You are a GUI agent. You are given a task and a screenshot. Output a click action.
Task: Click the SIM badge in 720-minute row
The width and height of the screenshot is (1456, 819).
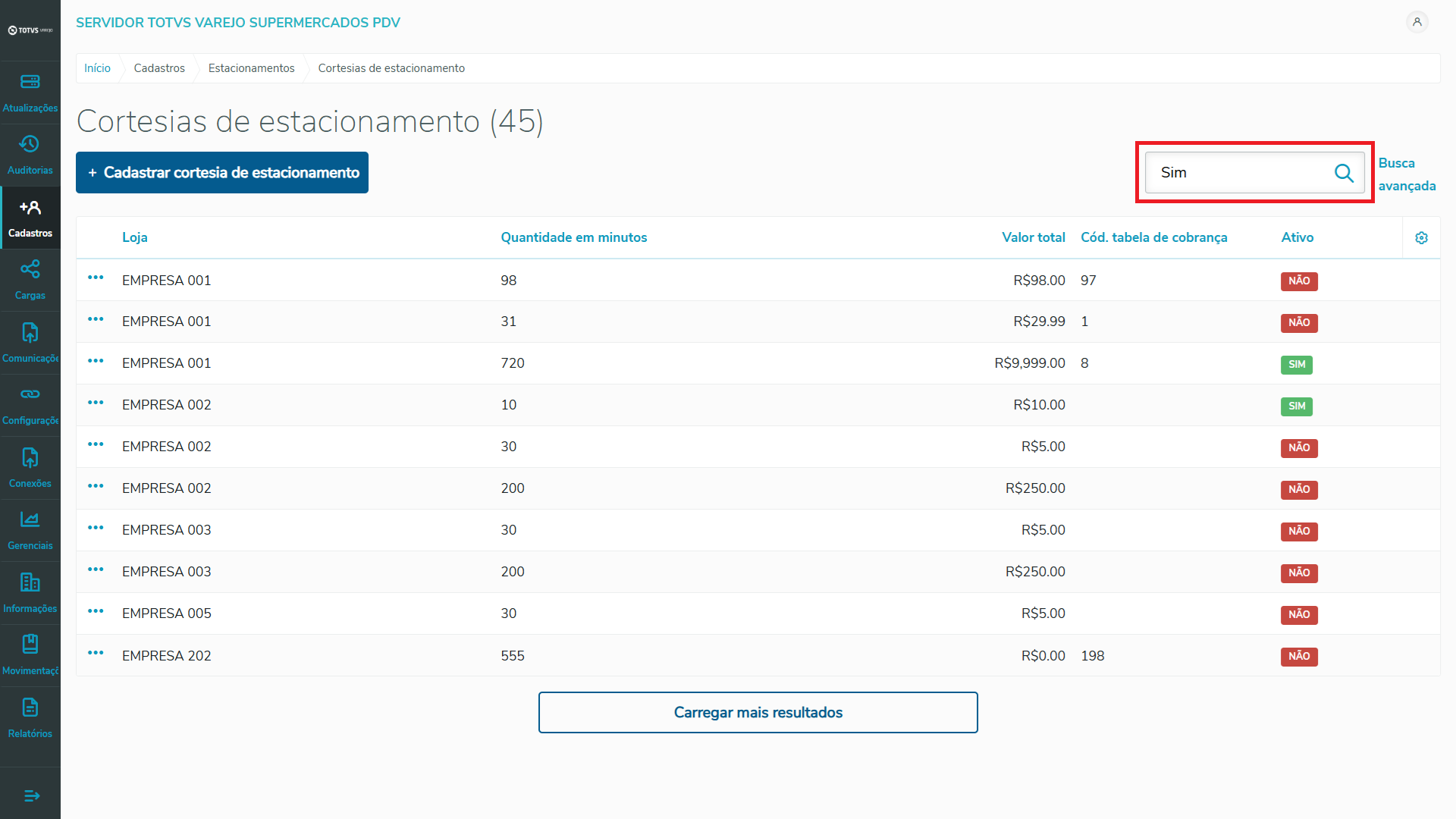pyautogui.click(x=1297, y=365)
